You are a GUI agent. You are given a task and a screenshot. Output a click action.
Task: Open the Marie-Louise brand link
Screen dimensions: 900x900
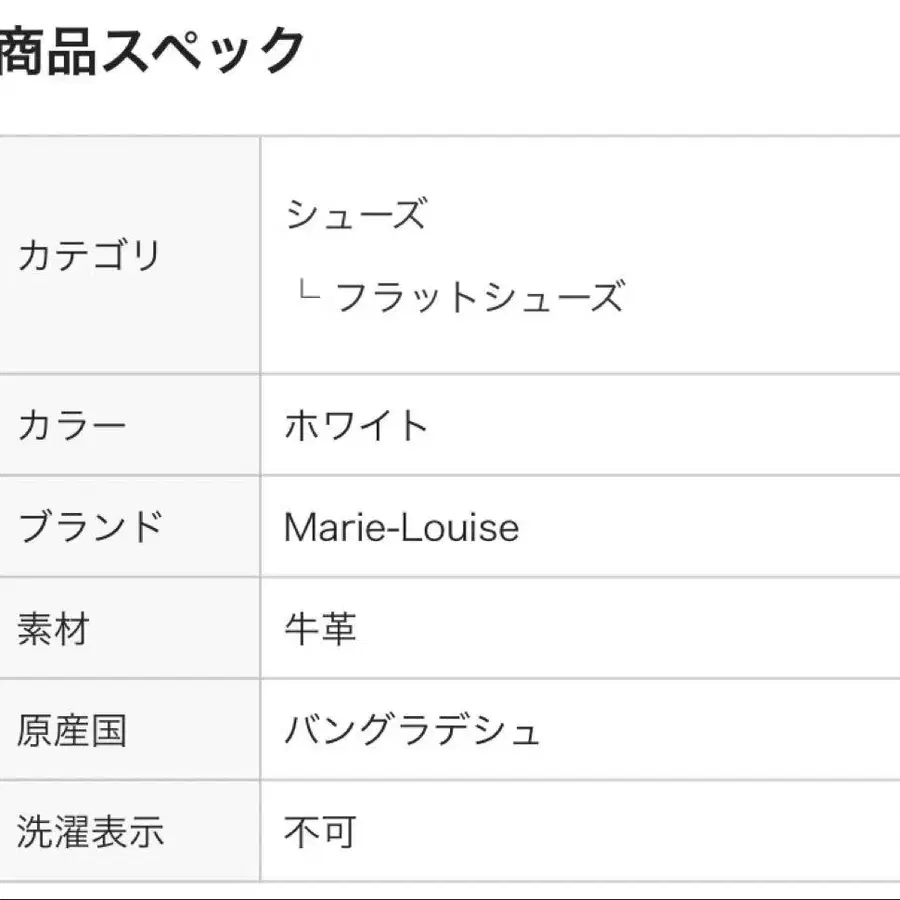pyautogui.click(x=402, y=527)
